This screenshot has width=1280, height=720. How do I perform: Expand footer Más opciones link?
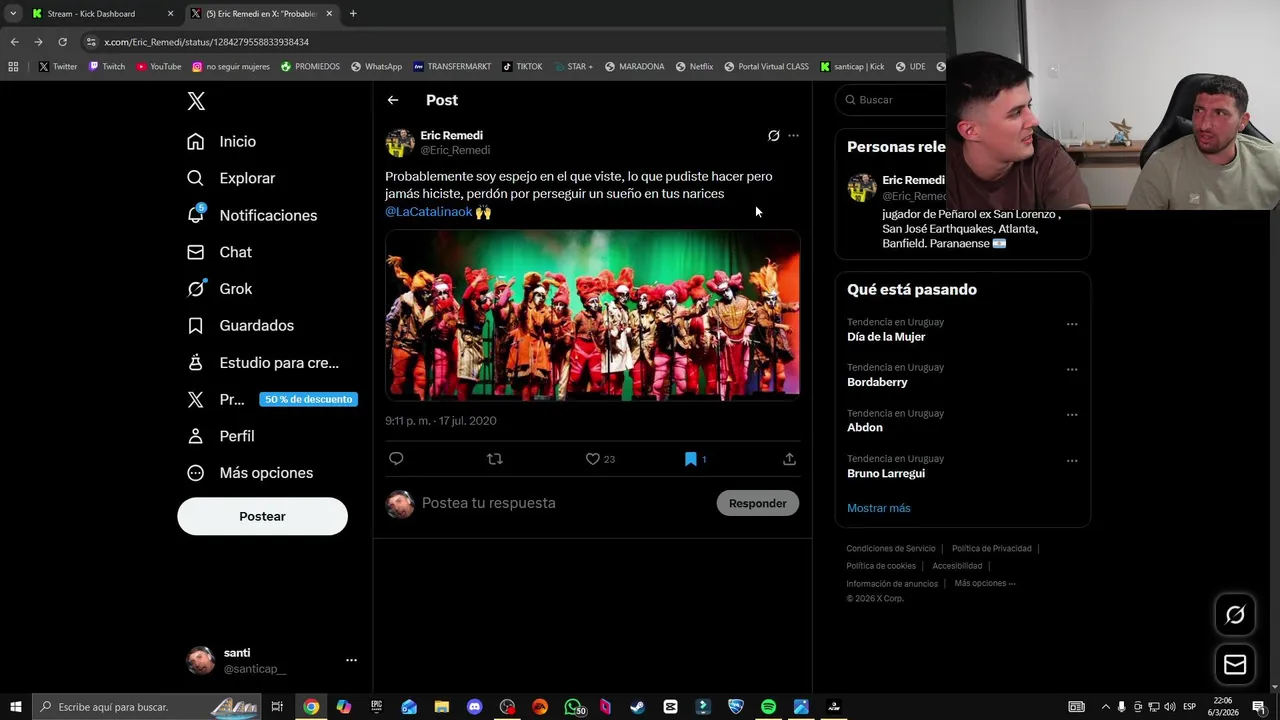(984, 583)
